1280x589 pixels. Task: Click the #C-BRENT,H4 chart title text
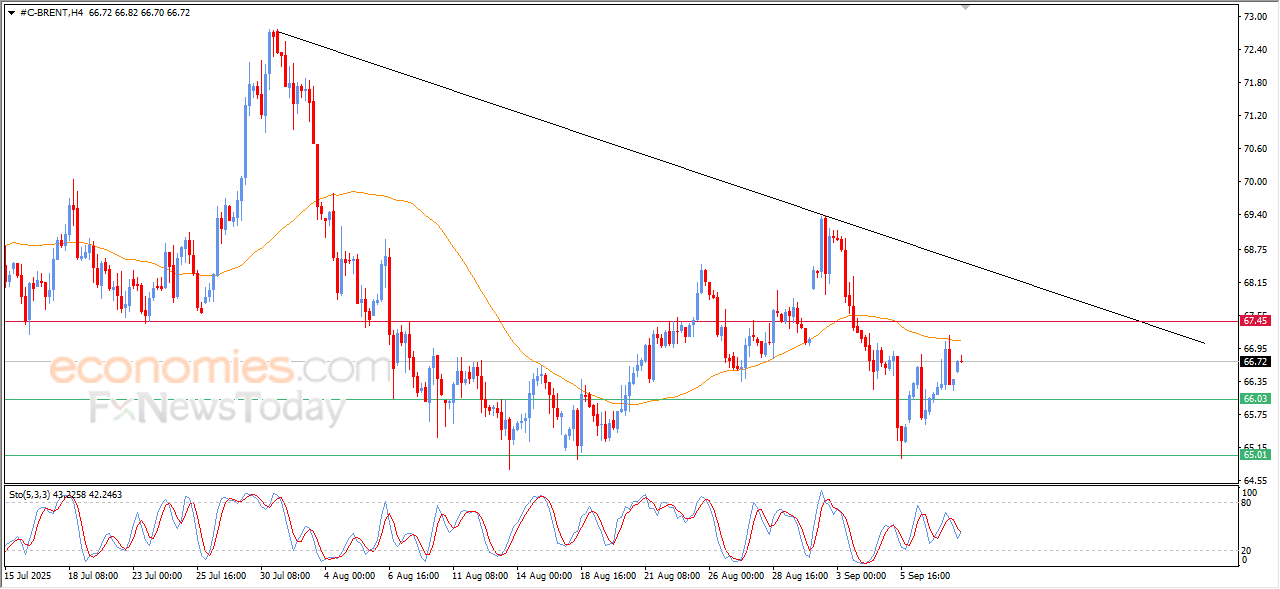click(x=51, y=13)
